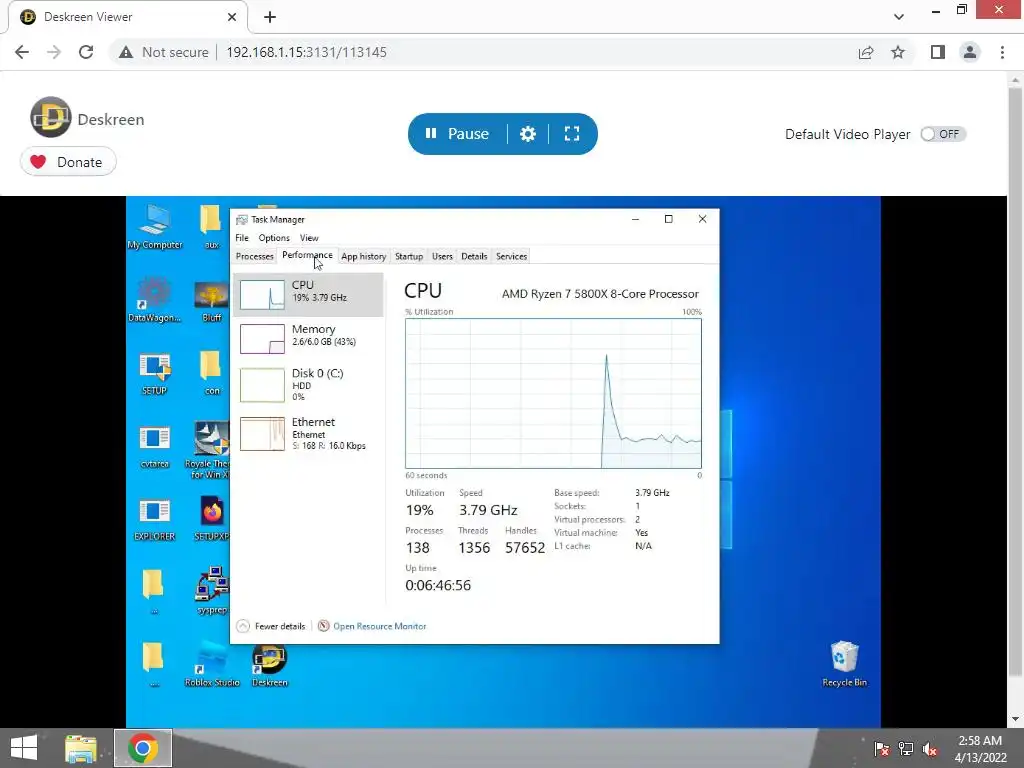
Task: Toggle Default Video Player switch
Action: click(x=942, y=134)
